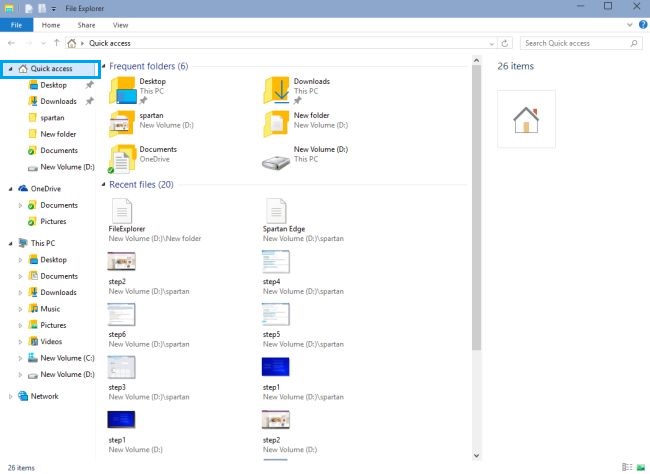Select Documents under Quick access

(59, 151)
